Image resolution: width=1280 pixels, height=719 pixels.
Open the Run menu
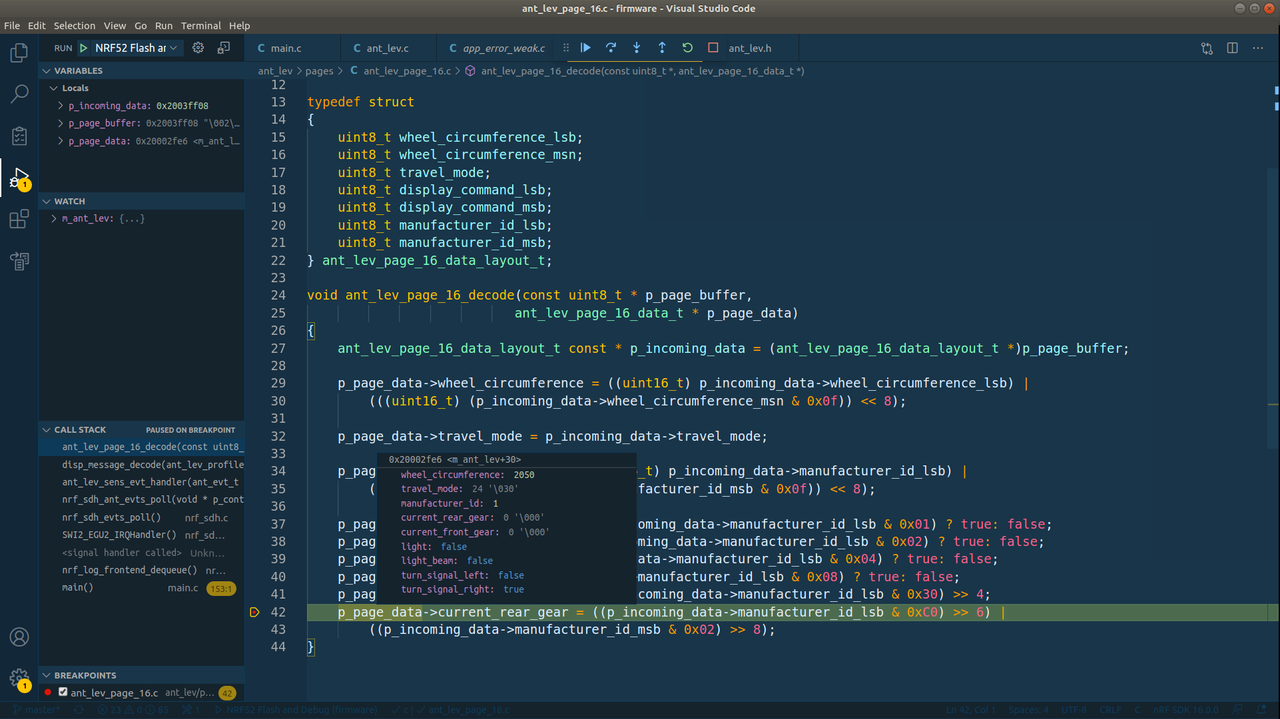pos(164,25)
